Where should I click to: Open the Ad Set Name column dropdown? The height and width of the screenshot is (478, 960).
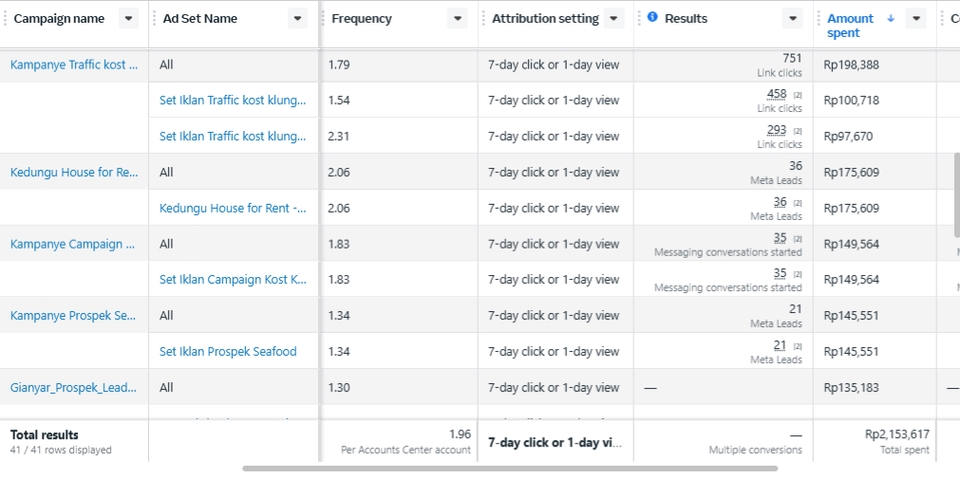click(297, 19)
